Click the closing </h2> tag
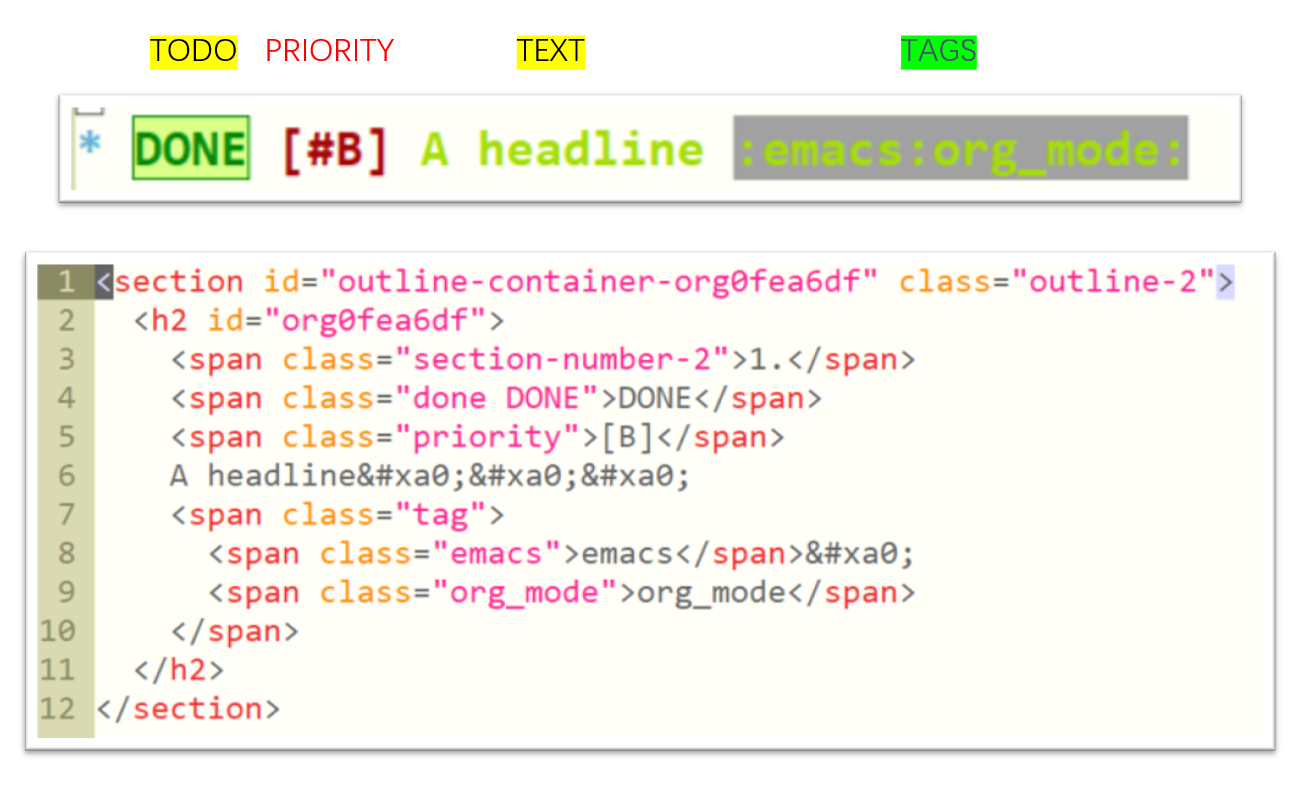 (x=179, y=670)
